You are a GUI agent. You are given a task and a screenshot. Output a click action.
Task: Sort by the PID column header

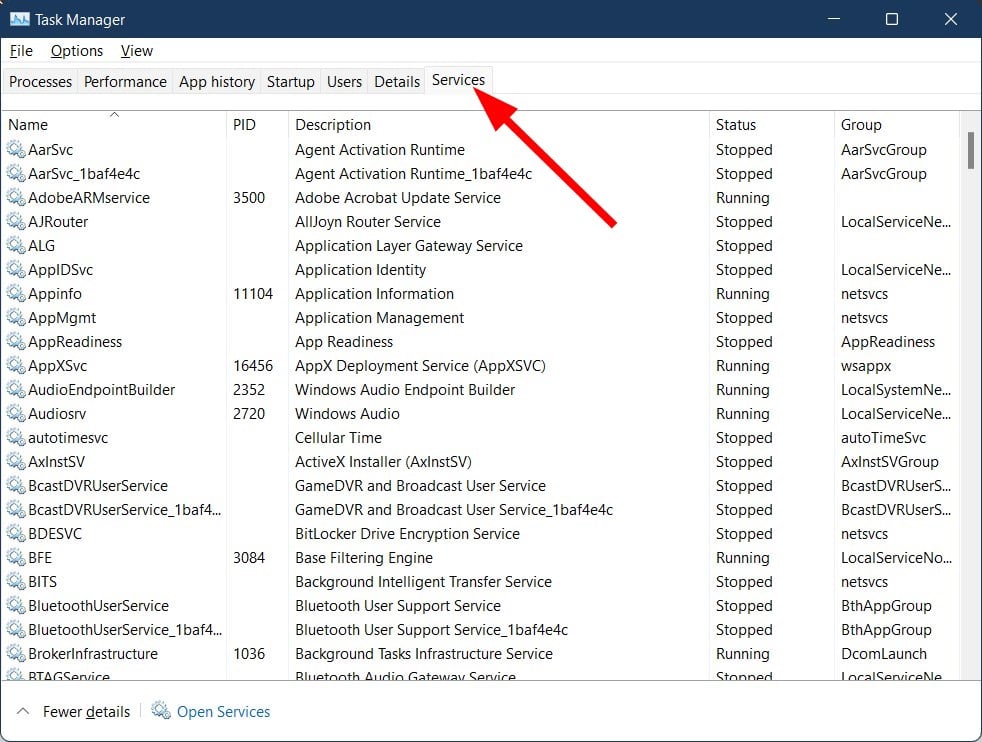tap(257, 124)
